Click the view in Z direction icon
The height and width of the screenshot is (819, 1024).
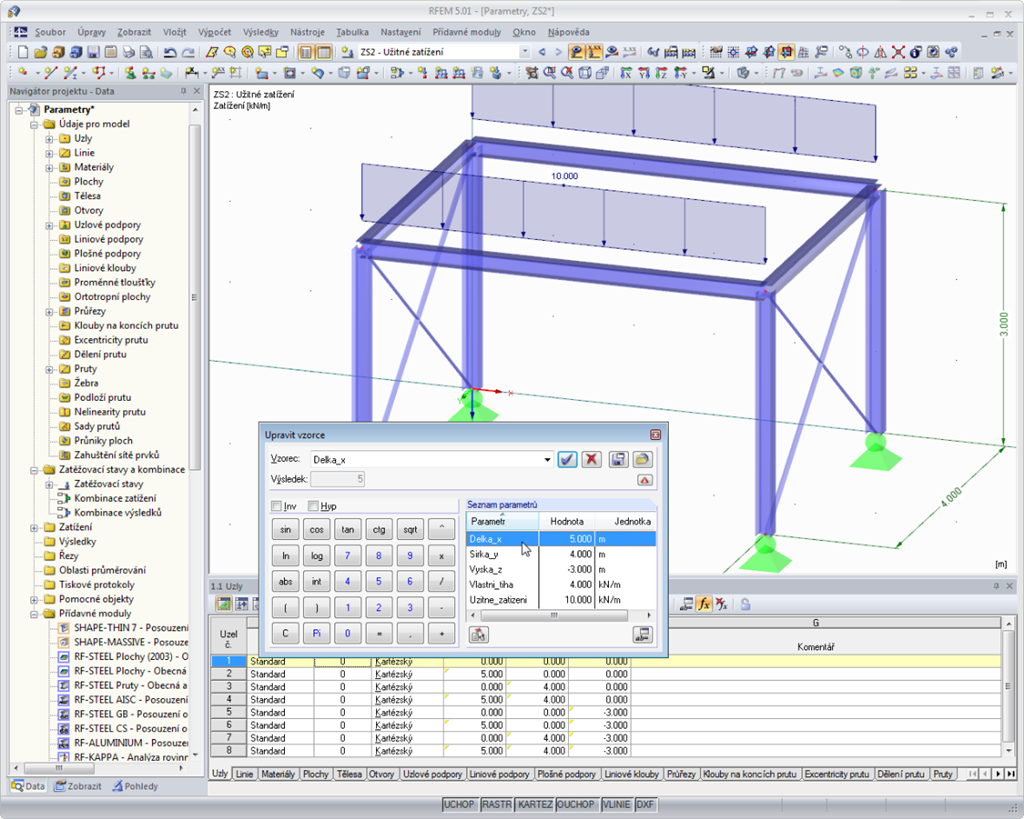coord(662,73)
